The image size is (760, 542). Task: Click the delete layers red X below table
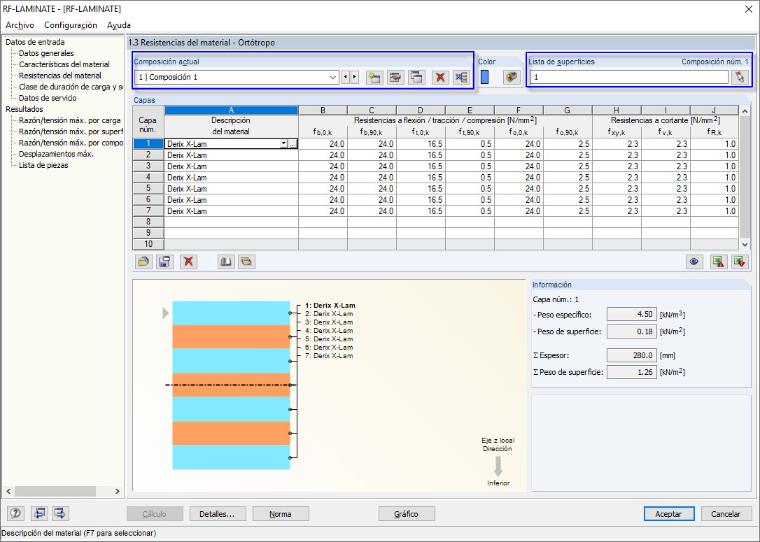(x=189, y=262)
